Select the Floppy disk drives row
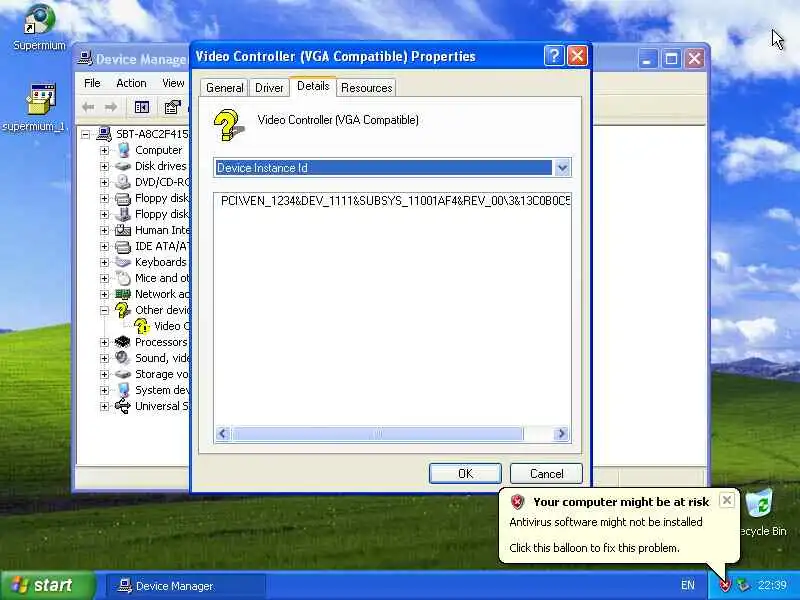The image size is (800, 600). point(152,214)
